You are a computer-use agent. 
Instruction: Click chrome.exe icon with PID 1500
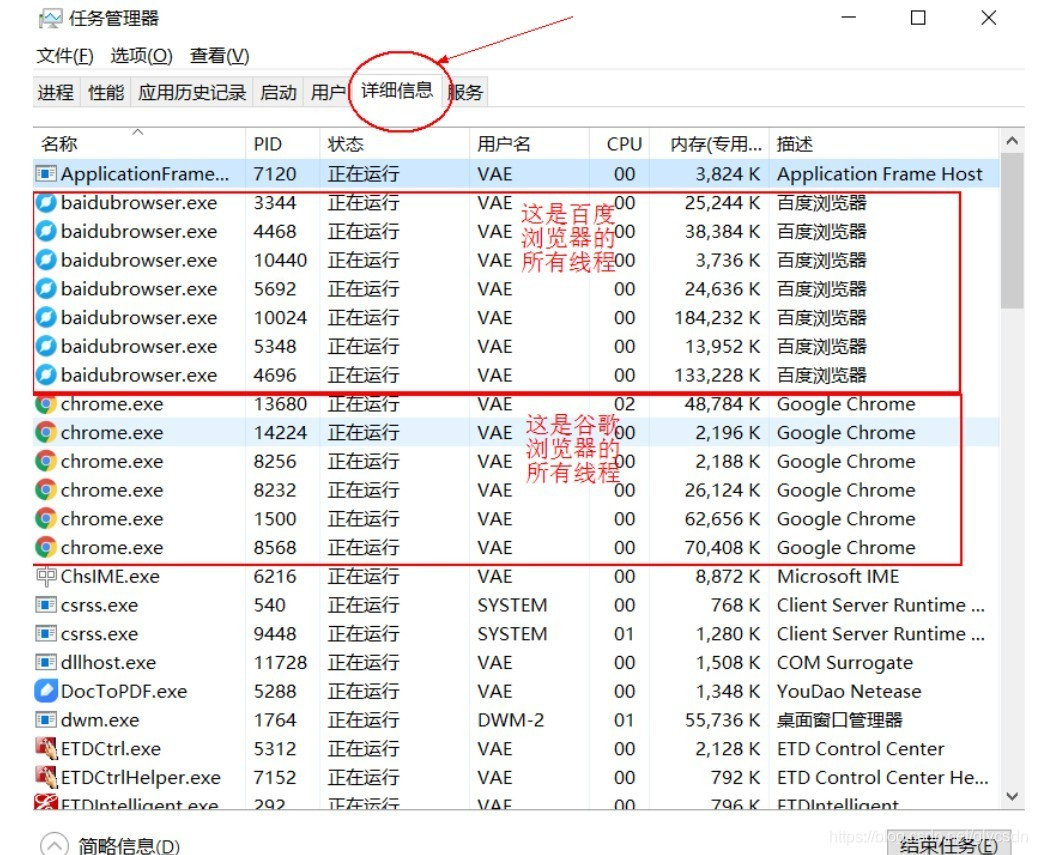46,518
